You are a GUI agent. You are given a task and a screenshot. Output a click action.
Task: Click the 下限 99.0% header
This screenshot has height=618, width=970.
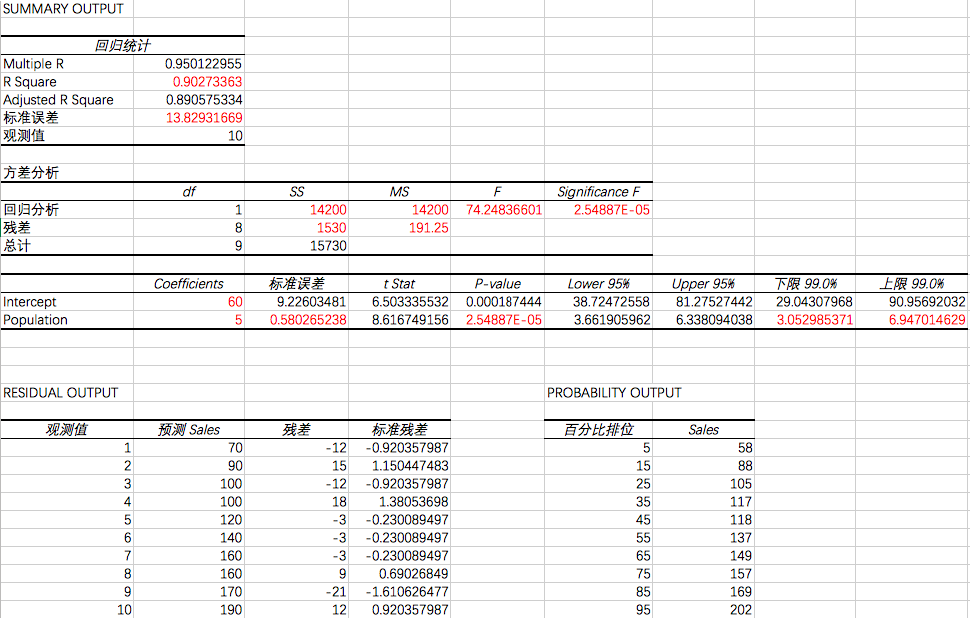pyautogui.click(x=805, y=284)
